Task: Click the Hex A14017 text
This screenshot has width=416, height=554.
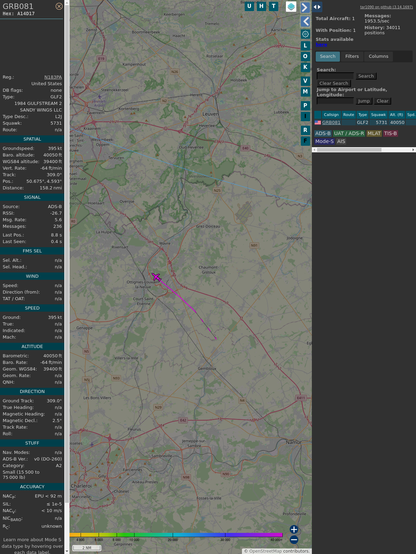Action: tap(19, 13)
